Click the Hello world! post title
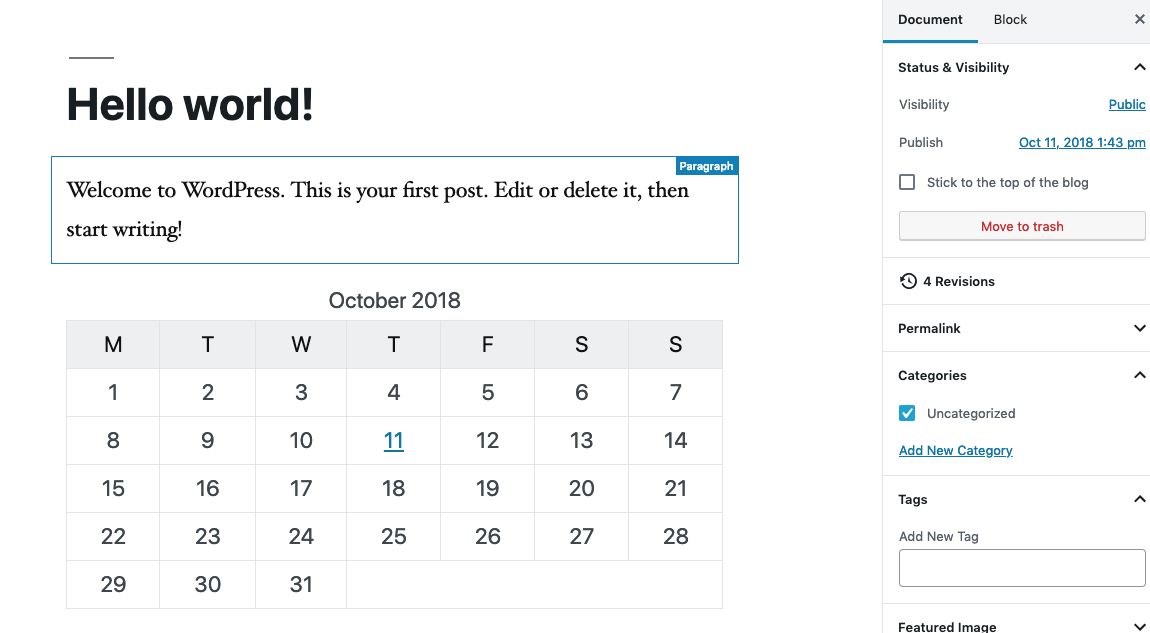This screenshot has height=633, width=1150. (x=189, y=104)
